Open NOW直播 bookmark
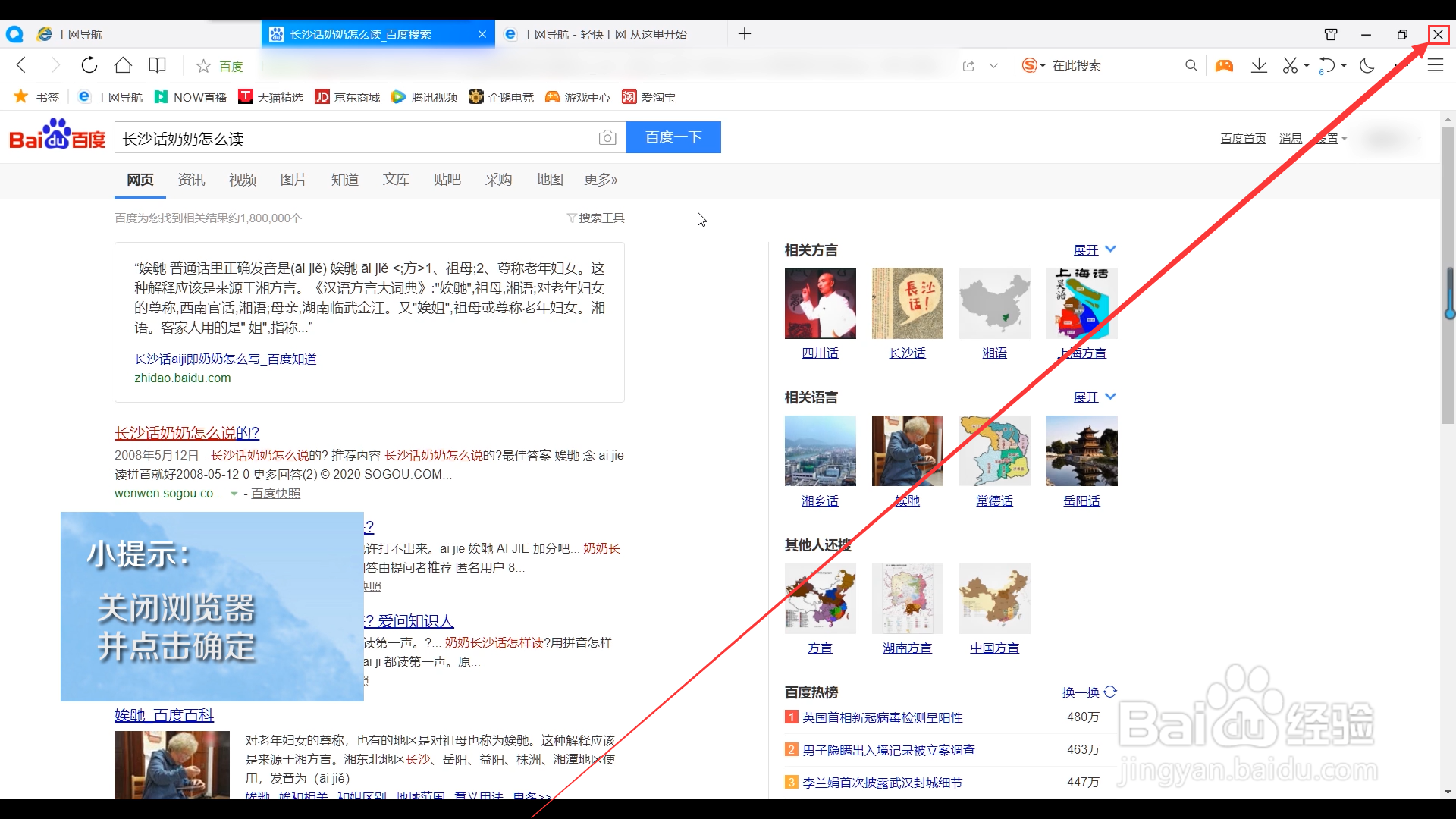Screen dimensions: 1456x819 coord(190,97)
